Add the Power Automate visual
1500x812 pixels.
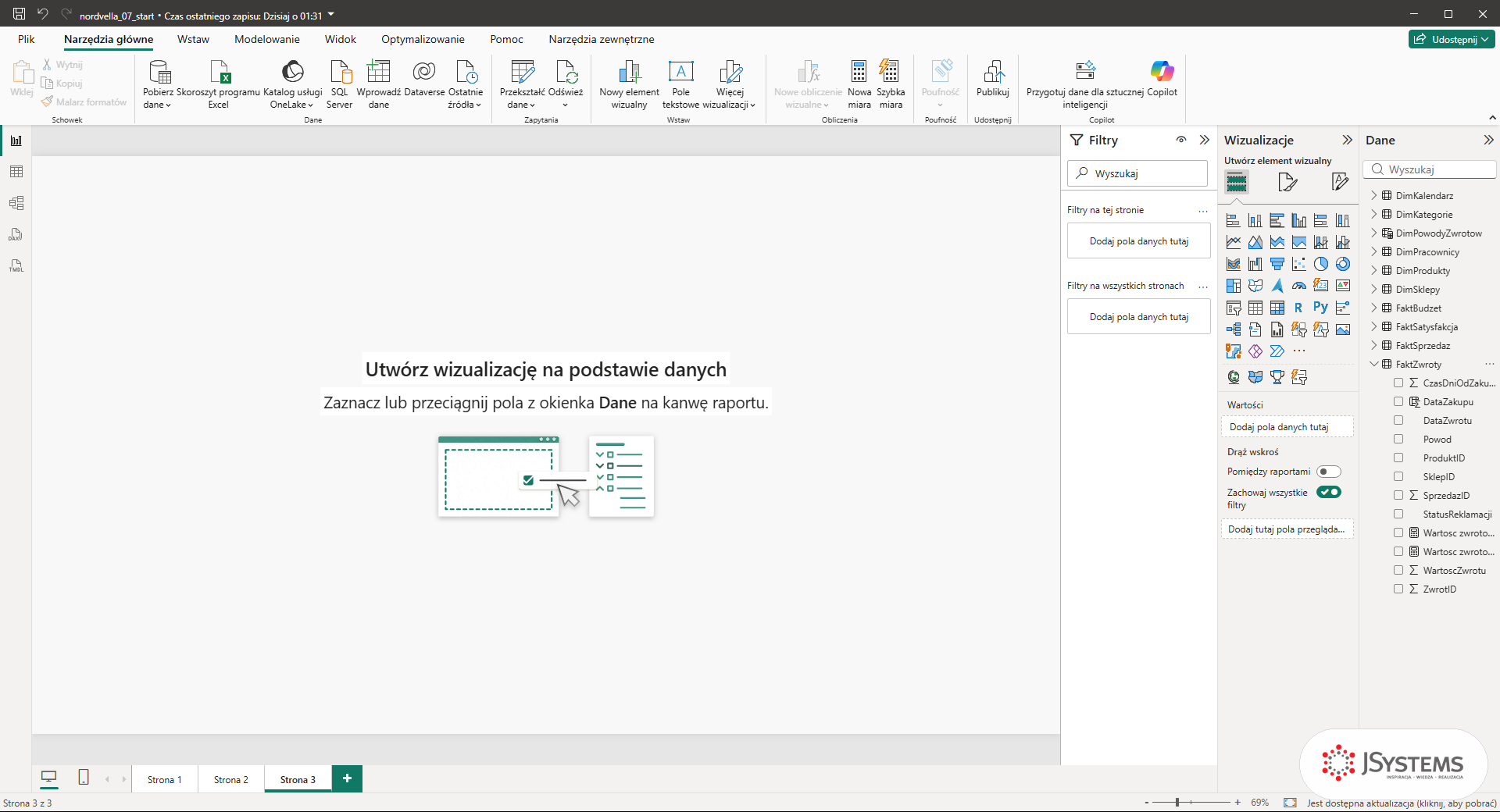(1277, 351)
